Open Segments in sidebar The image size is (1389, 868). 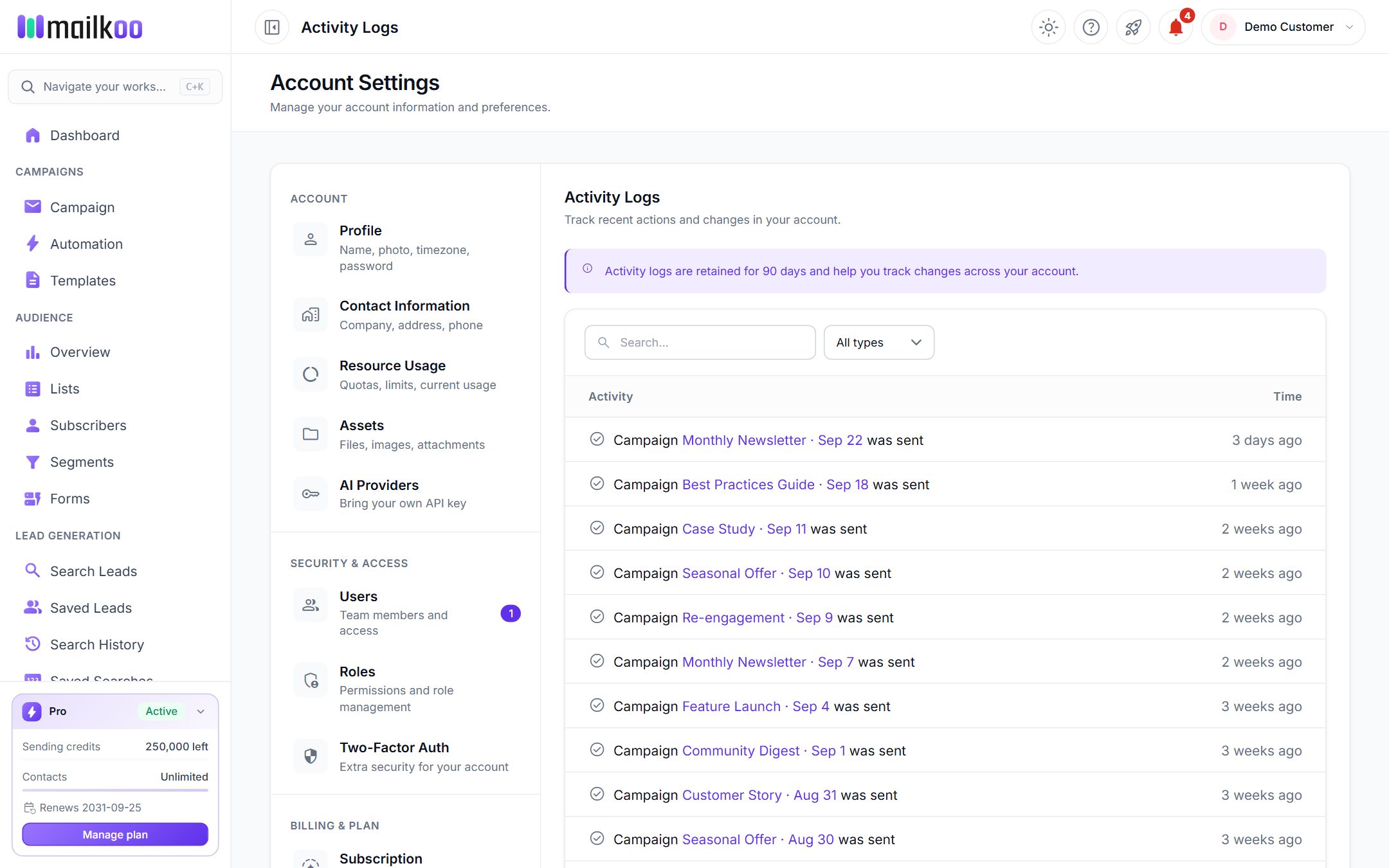tap(115, 462)
